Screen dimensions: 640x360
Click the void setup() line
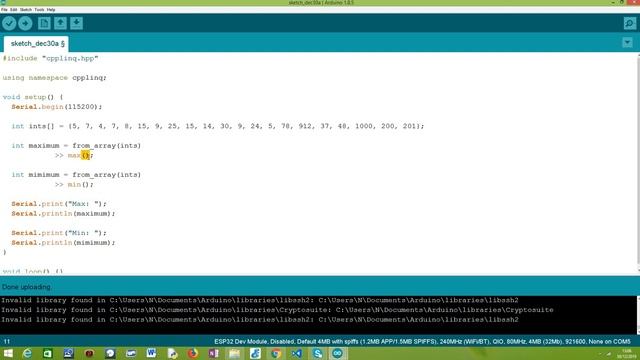(x=33, y=97)
